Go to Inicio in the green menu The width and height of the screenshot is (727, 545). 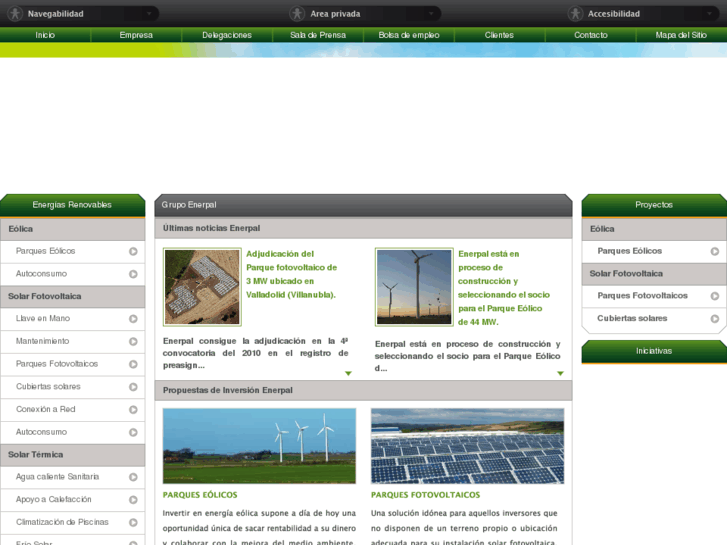(x=45, y=35)
